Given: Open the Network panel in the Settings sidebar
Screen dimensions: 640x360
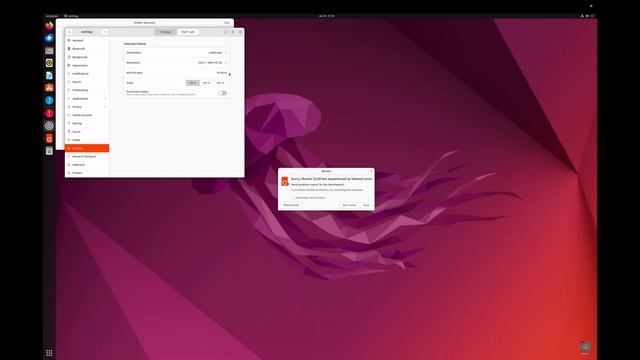Looking at the screenshot, I should pos(87,40).
